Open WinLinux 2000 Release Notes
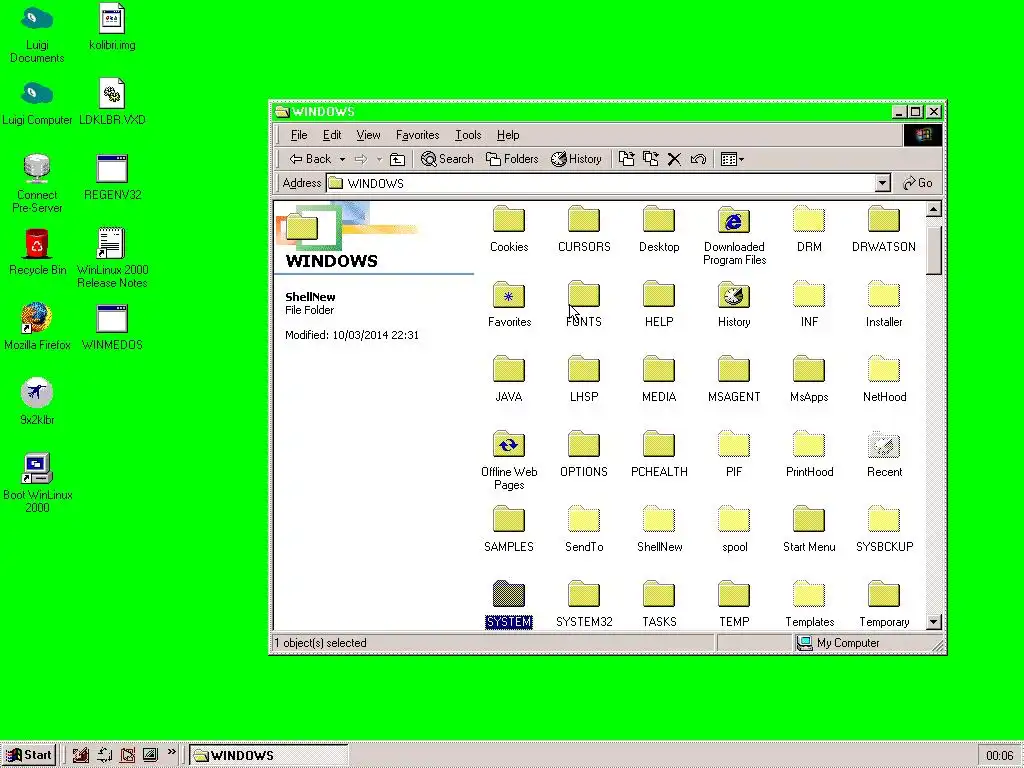Screen dimensions: 1024x768 (112, 258)
